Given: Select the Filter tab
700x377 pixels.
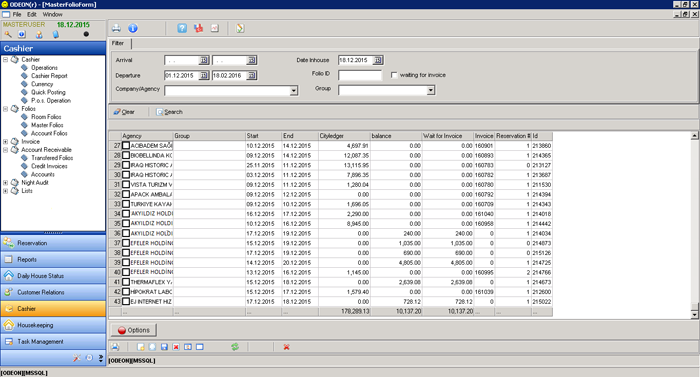Looking at the screenshot, I should click(x=118, y=43).
